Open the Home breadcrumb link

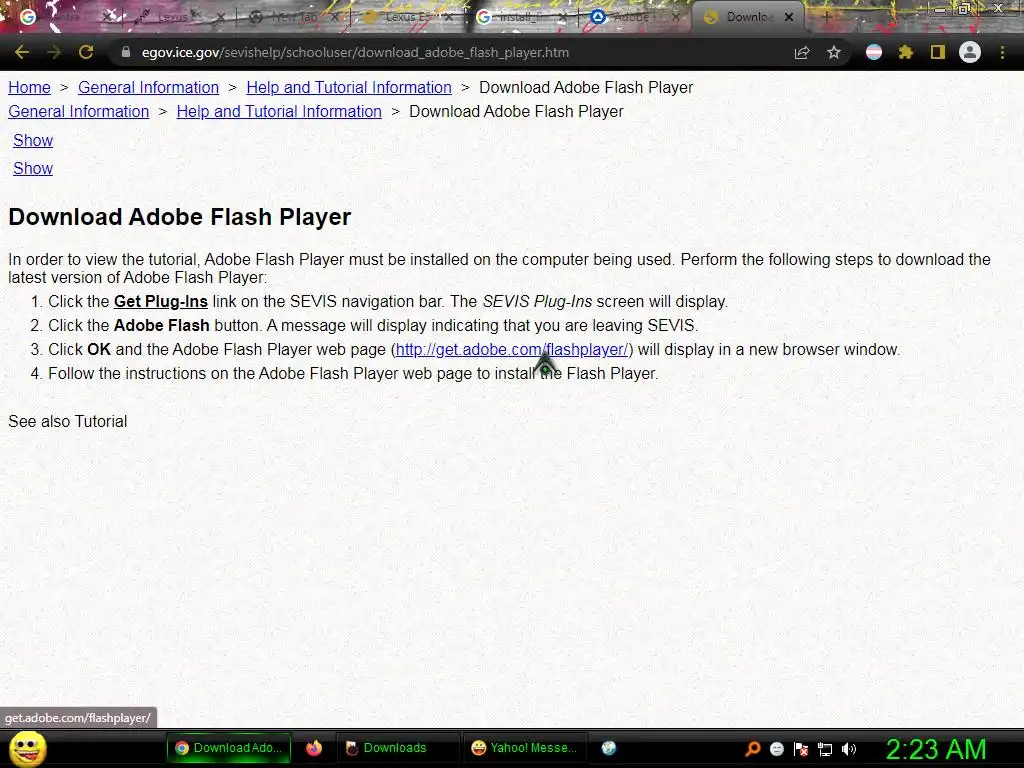tap(29, 88)
